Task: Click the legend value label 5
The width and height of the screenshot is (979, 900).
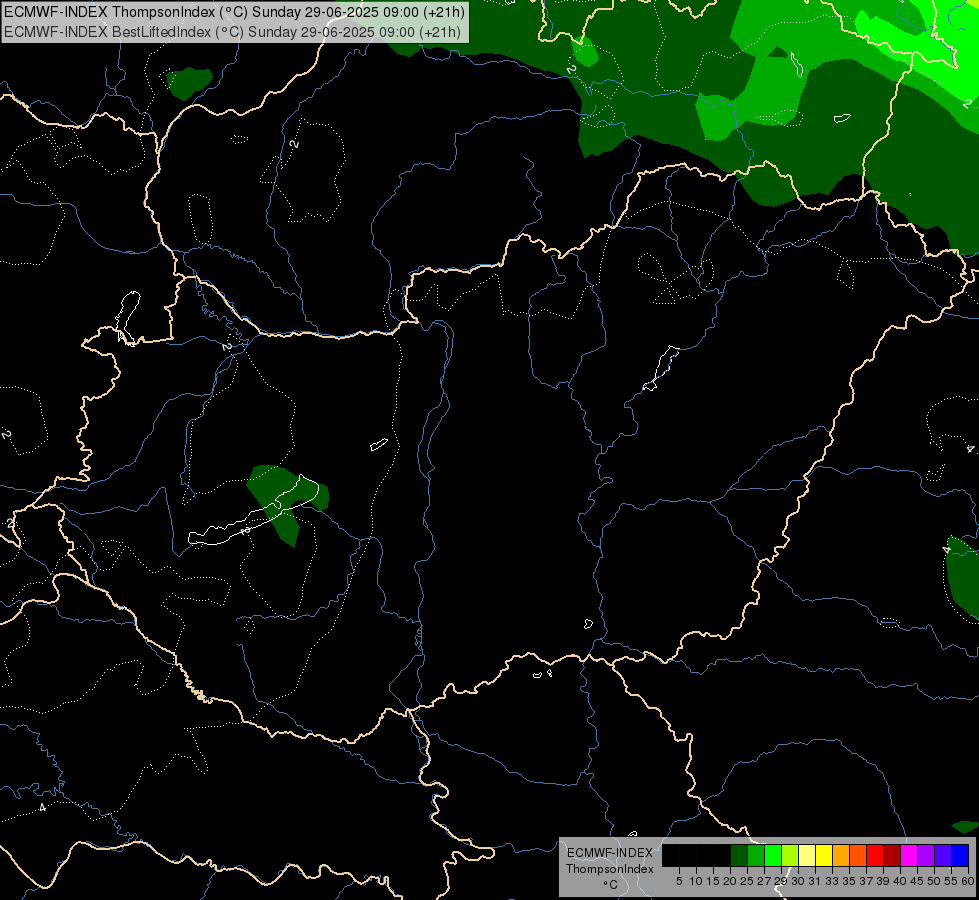Action: click(679, 881)
